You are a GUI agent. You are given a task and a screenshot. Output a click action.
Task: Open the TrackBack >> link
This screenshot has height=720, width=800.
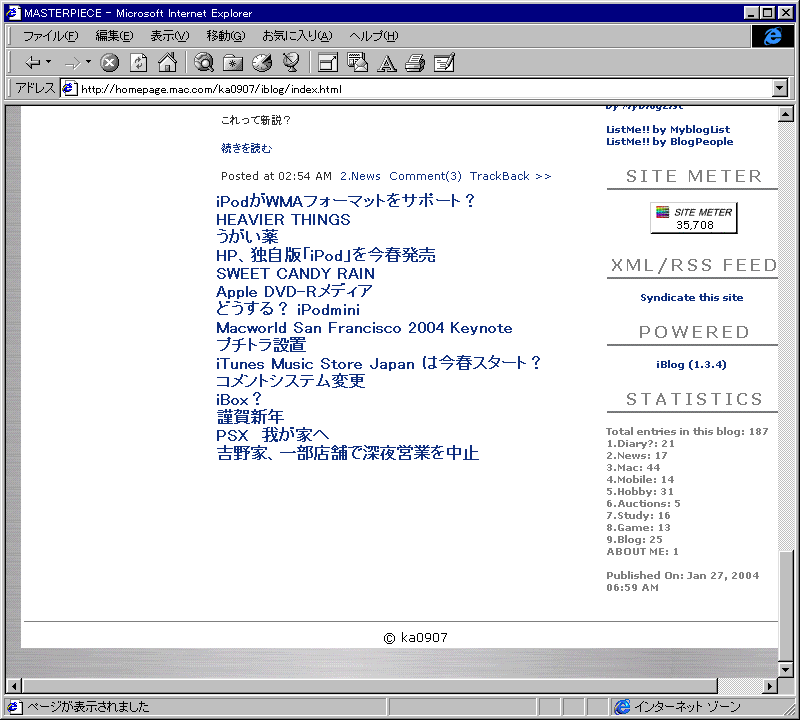coord(510,176)
